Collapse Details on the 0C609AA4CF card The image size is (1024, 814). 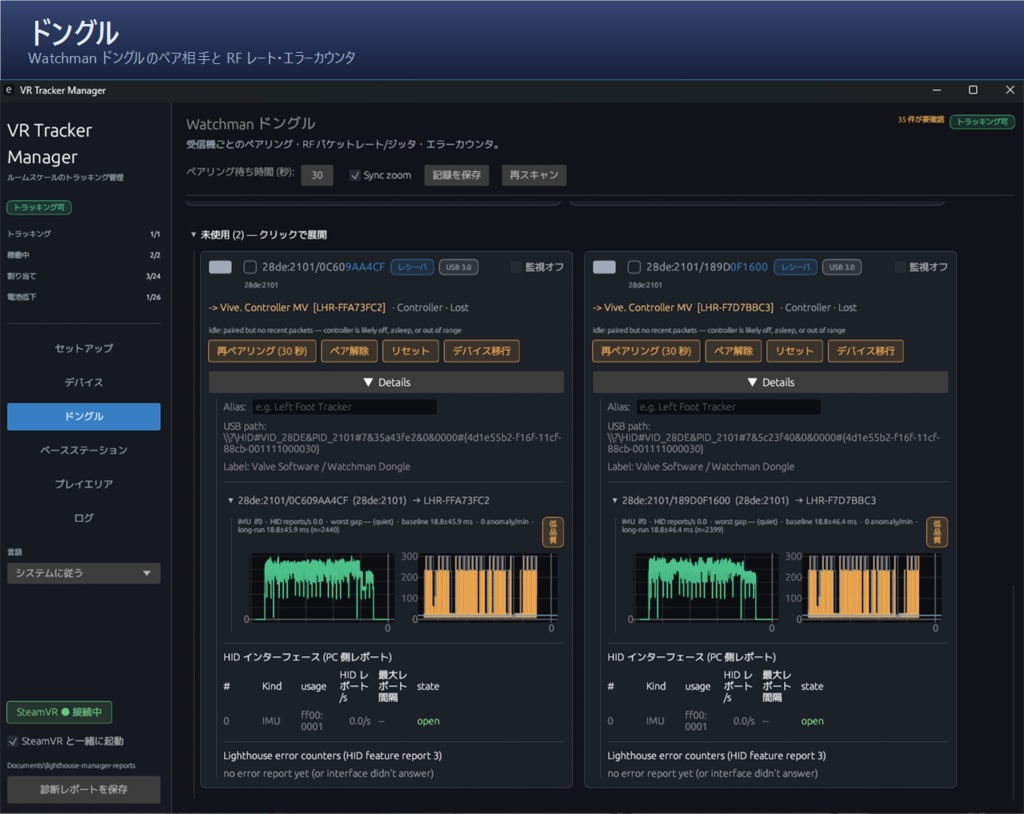(386, 382)
